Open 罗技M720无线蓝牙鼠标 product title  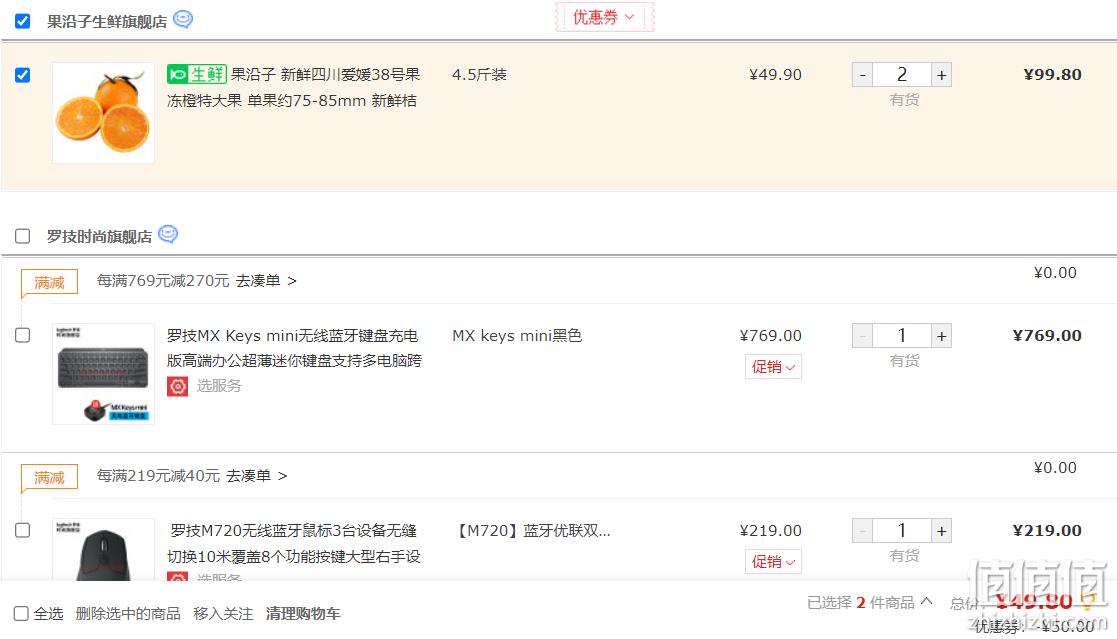tap(294, 543)
